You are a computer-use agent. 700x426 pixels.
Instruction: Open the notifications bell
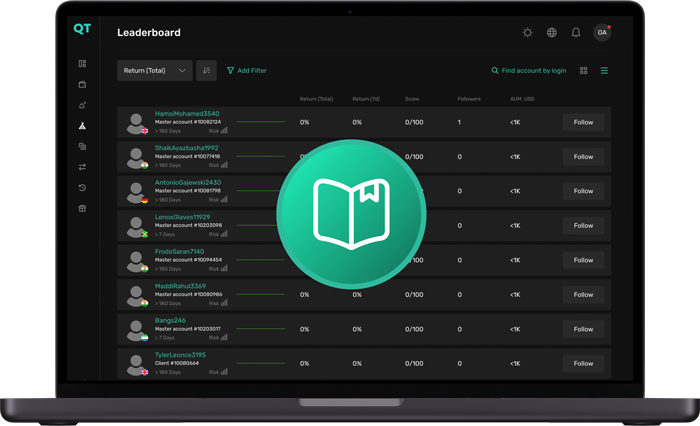tap(576, 33)
